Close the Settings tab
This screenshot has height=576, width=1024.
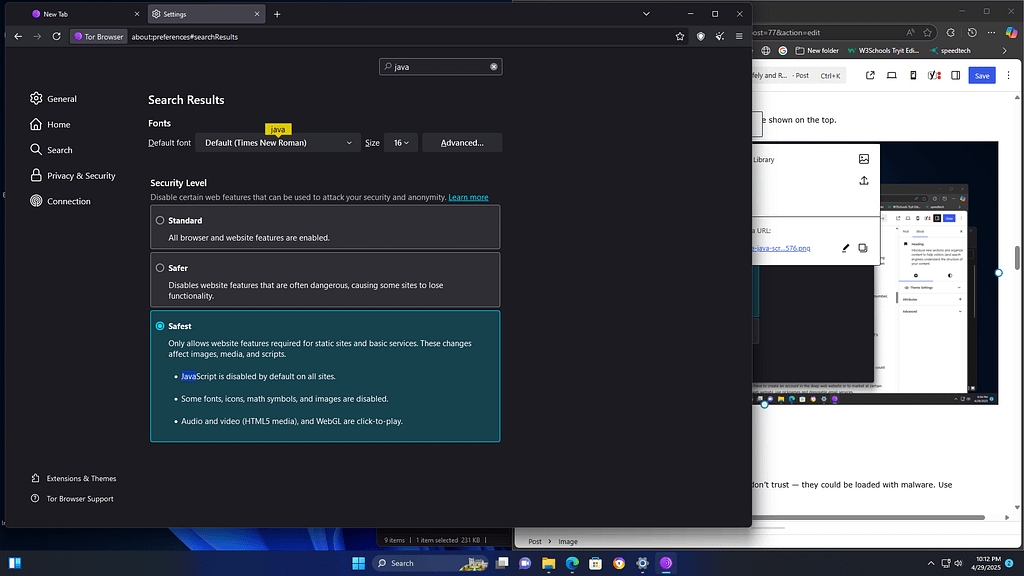pyautogui.click(x=257, y=14)
